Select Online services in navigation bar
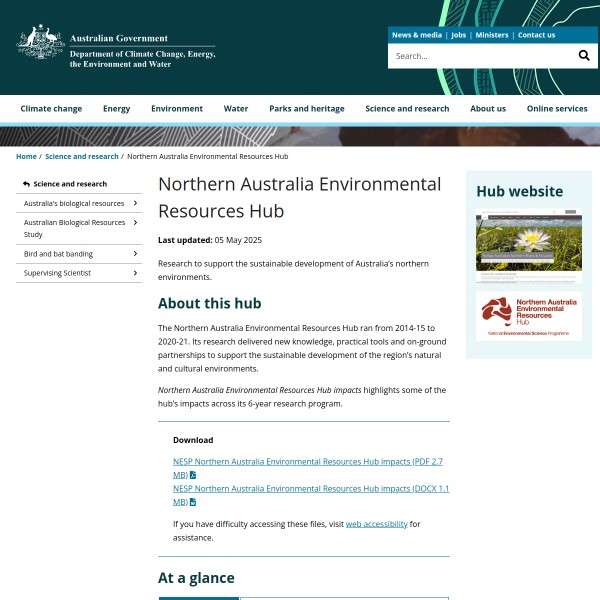Image resolution: width=600 pixels, height=600 pixels. coord(557,109)
